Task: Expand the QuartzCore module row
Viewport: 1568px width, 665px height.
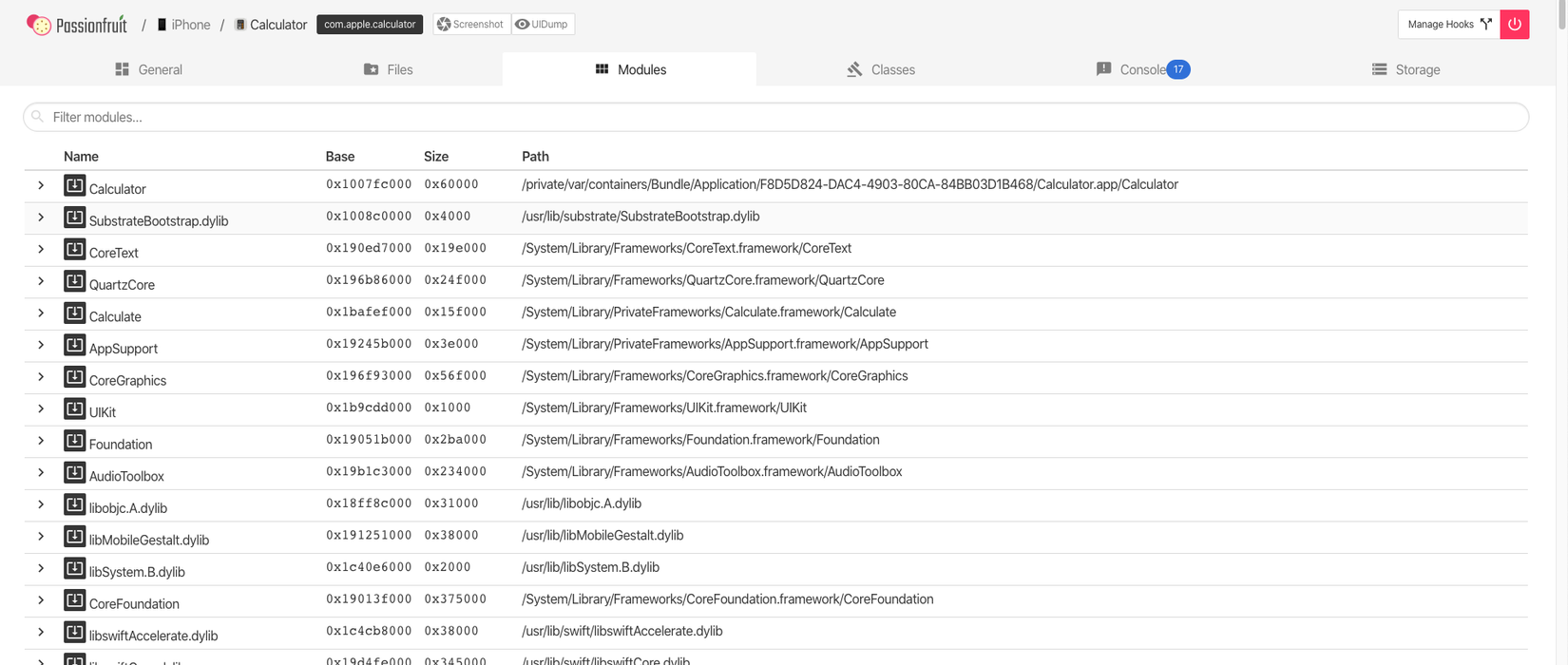Action: pos(41,281)
